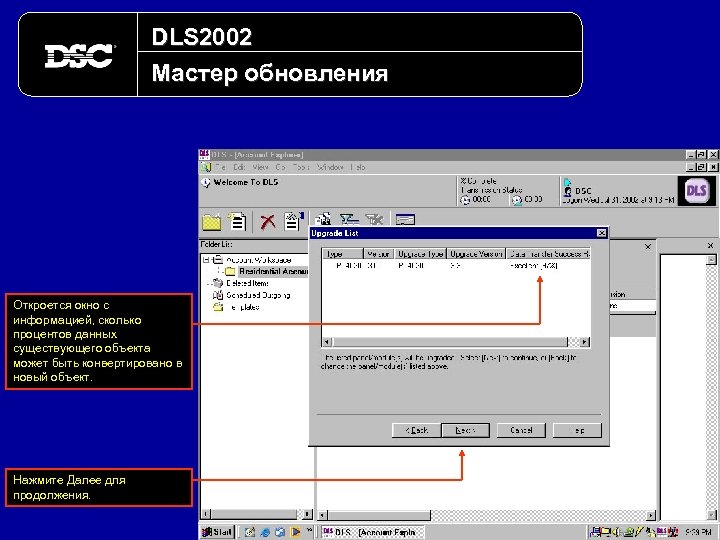This screenshot has height=540, width=720.
Task: Open the File menu
Action: tap(220, 167)
